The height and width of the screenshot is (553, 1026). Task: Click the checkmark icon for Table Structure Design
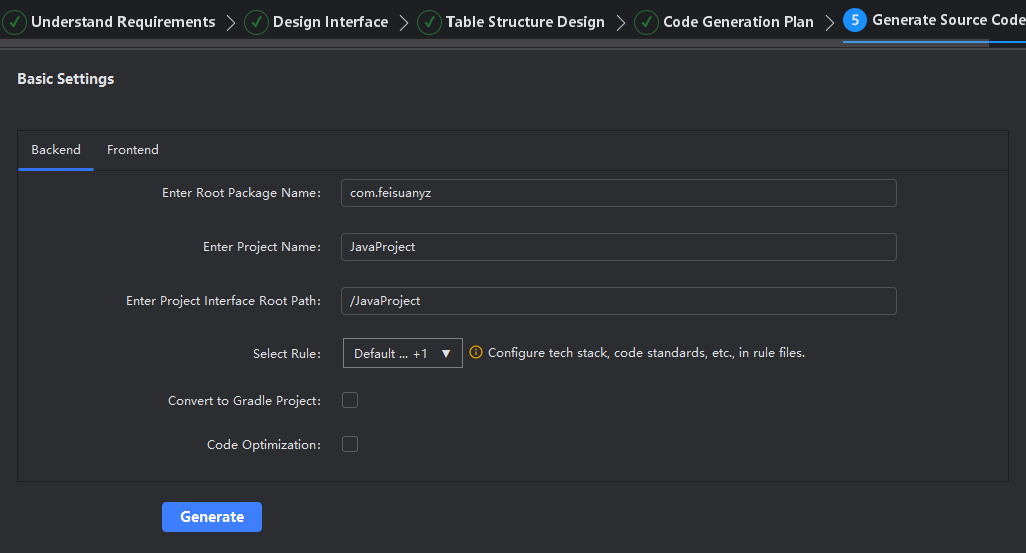coord(429,22)
